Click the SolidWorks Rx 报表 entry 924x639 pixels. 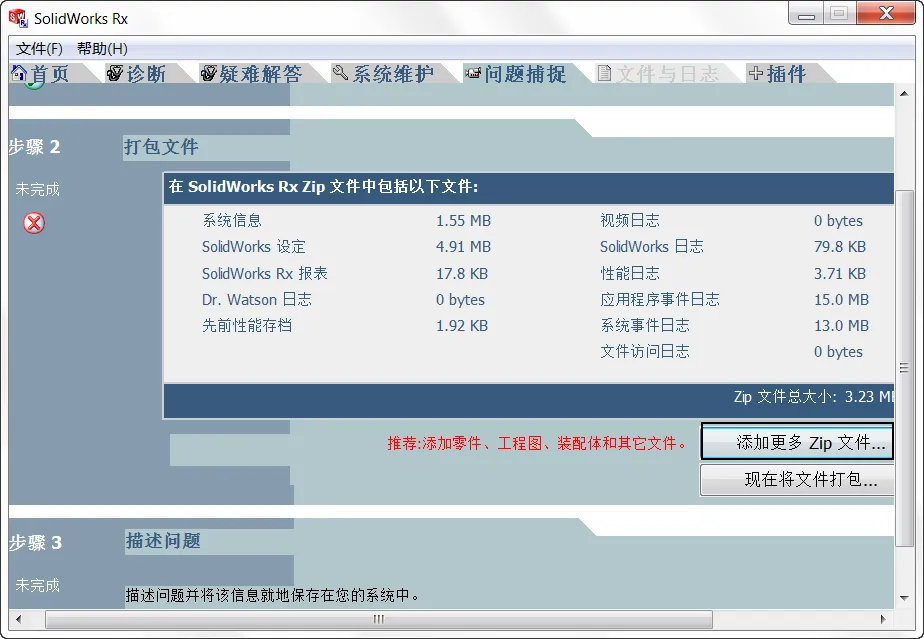(x=265, y=274)
